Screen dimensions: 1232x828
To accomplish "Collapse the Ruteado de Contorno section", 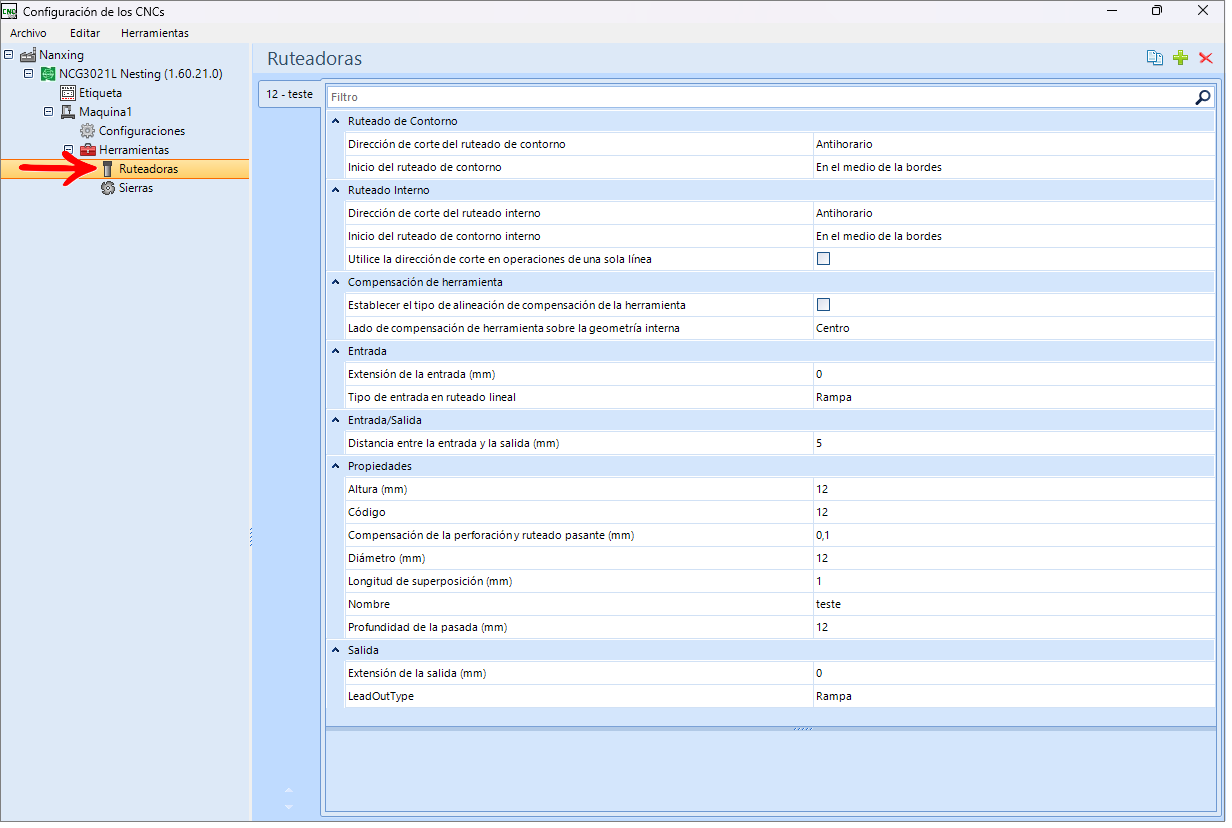I will click(x=336, y=121).
